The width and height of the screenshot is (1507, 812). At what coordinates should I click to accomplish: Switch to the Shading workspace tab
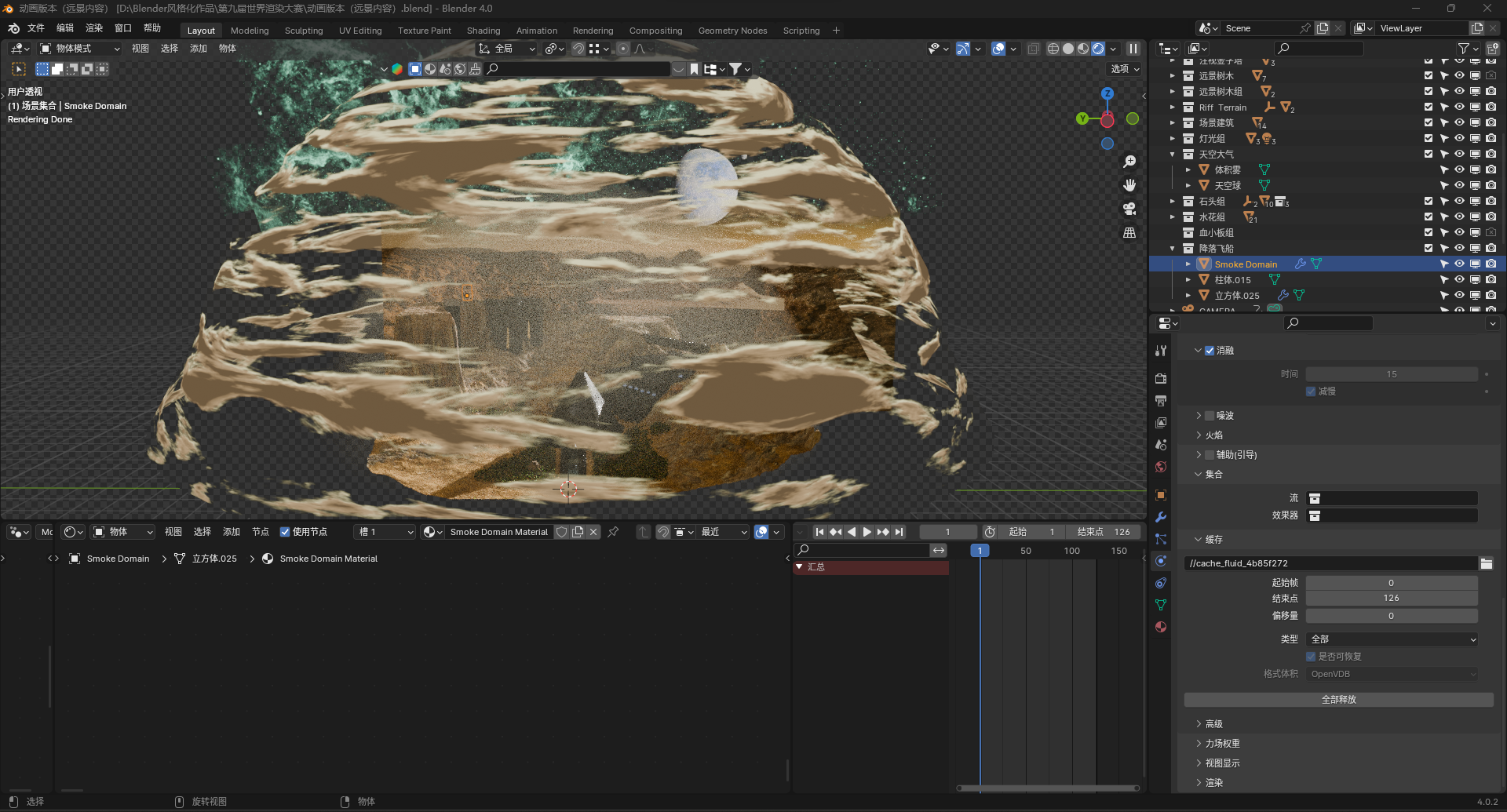[x=483, y=30]
